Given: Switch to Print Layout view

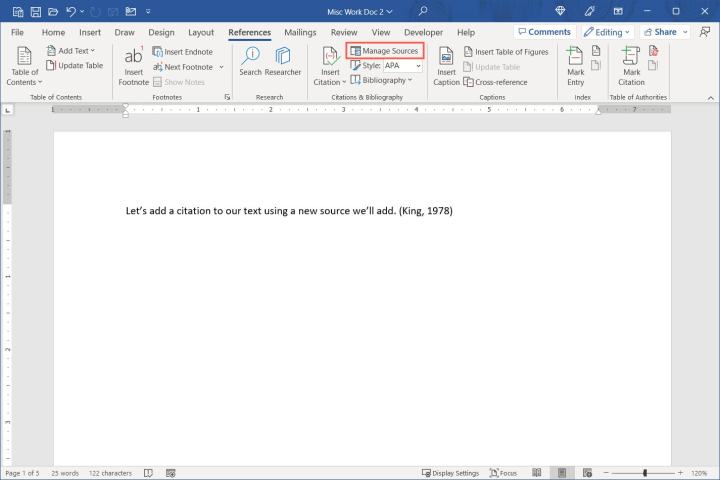Looking at the screenshot, I should tap(563, 473).
